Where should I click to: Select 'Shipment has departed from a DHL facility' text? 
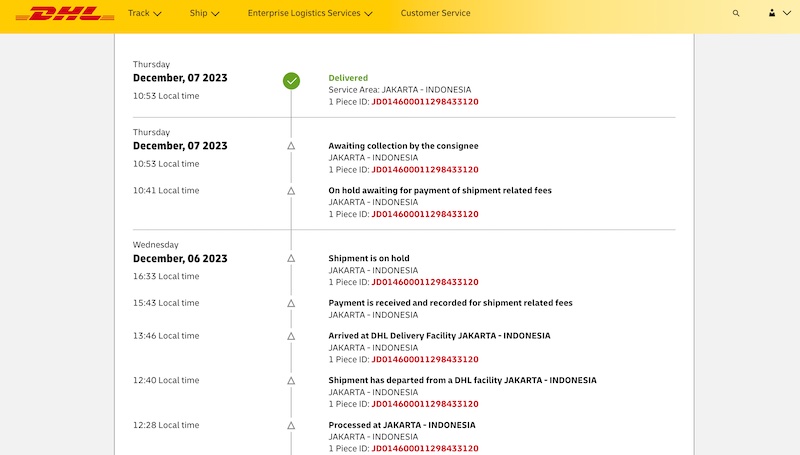(x=462, y=380)
